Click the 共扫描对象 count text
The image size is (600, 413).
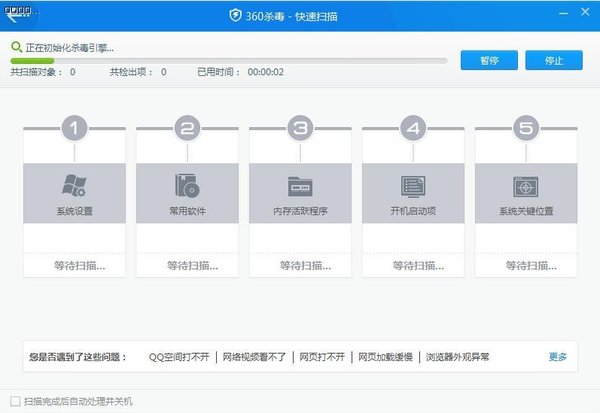[43, 72]
